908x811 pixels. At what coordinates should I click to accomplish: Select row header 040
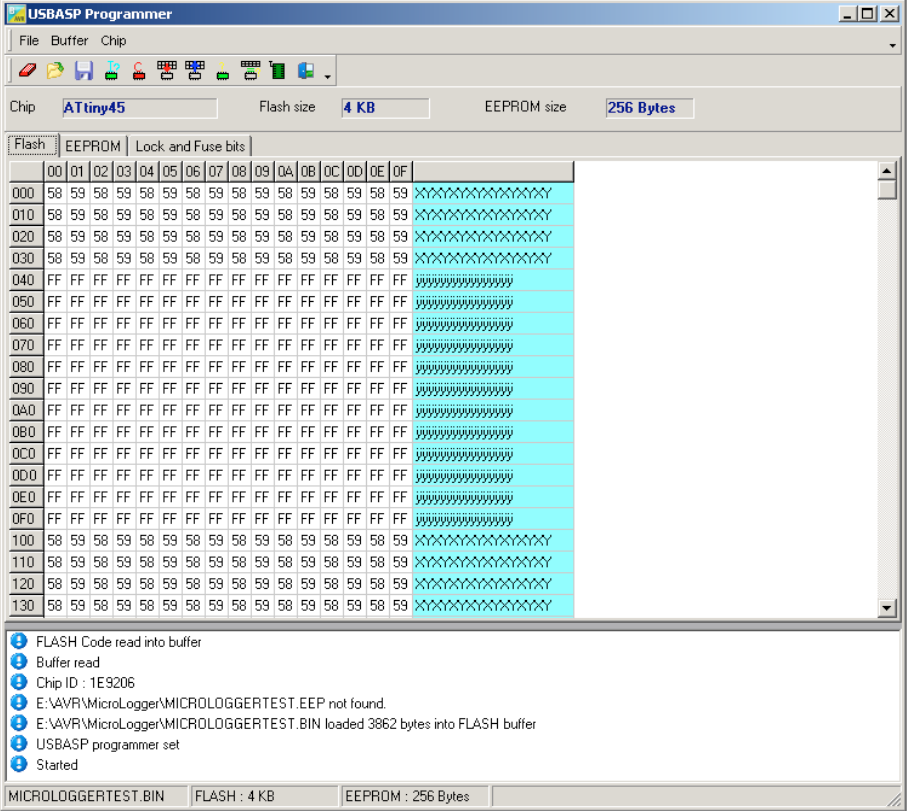pos(25,280)
